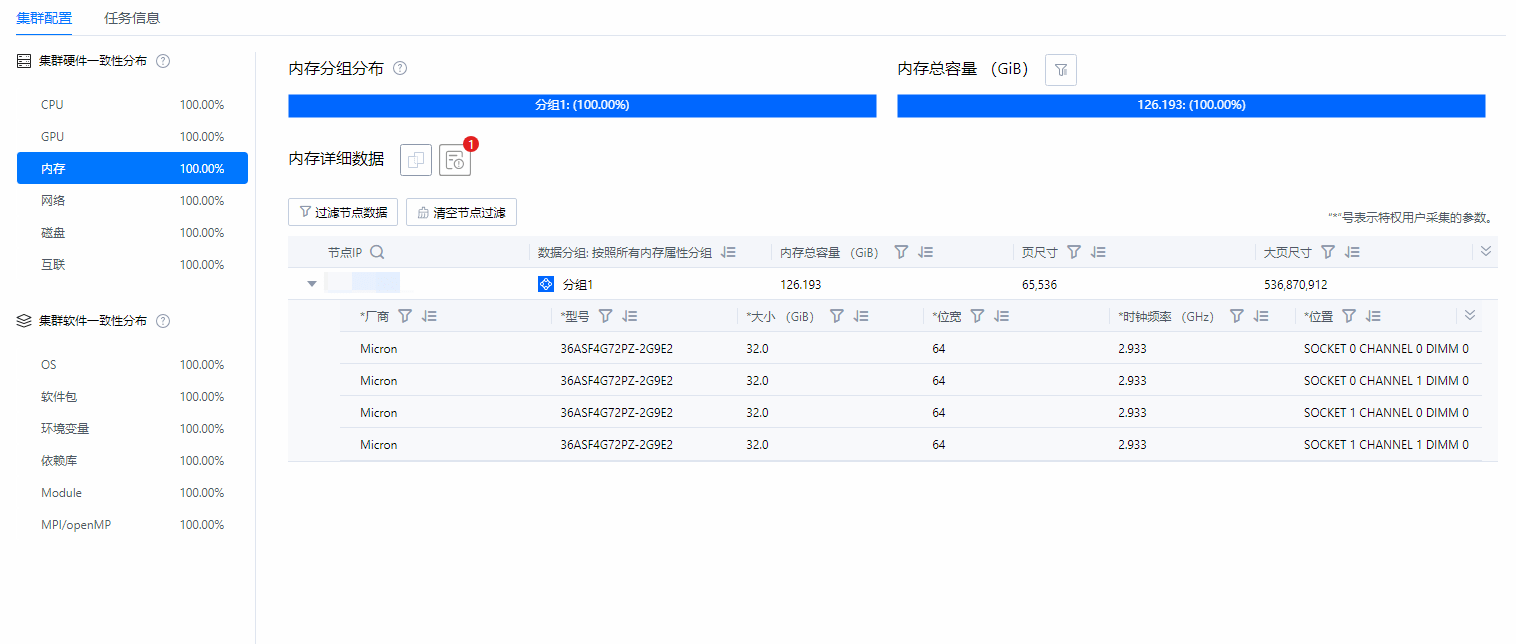Select 软件包 in the sidebar
Image resolution: width=1516 pixels, height=644 pixels.
[x=132, y=397]
